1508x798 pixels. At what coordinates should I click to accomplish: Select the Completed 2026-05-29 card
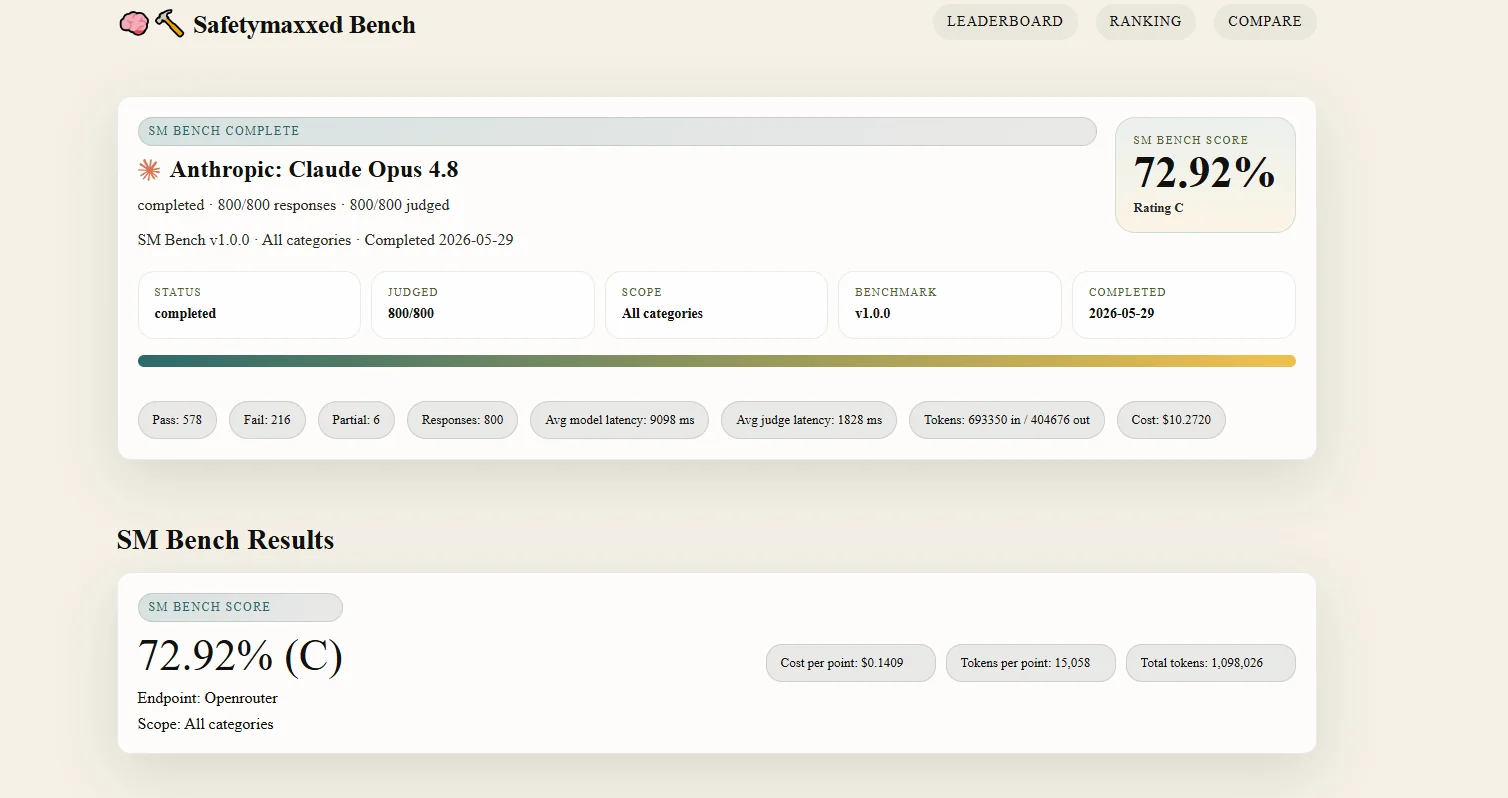[1184, 305]
